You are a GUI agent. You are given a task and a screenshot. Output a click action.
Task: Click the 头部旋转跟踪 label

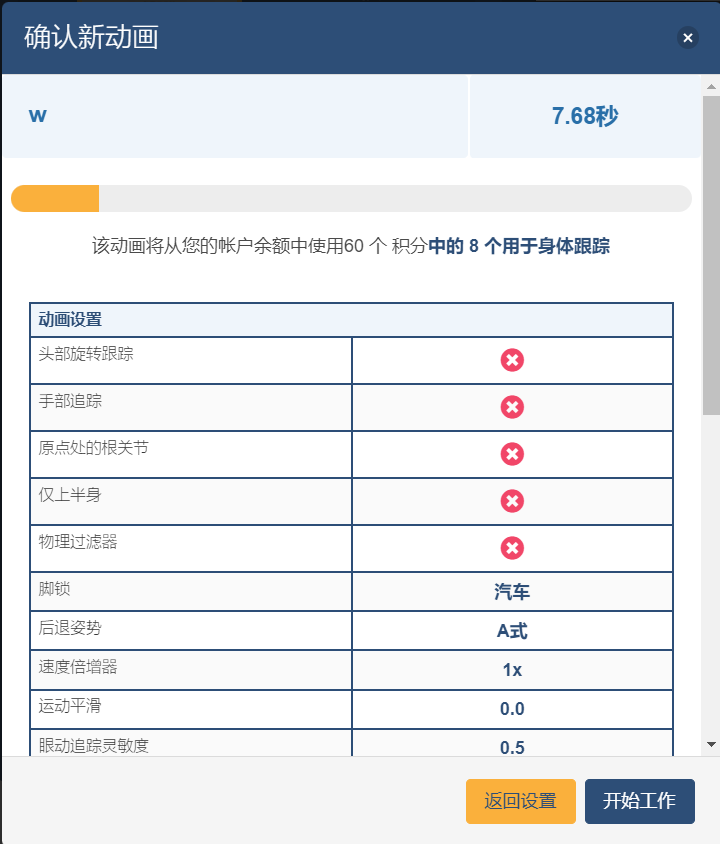[x=86, y=354]
